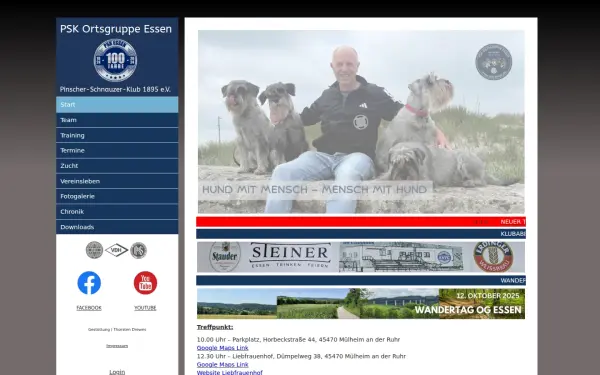
Task: Click the 10.00 Uhr Parkplatz Horbeckstraße line
Action: (298, 339)
